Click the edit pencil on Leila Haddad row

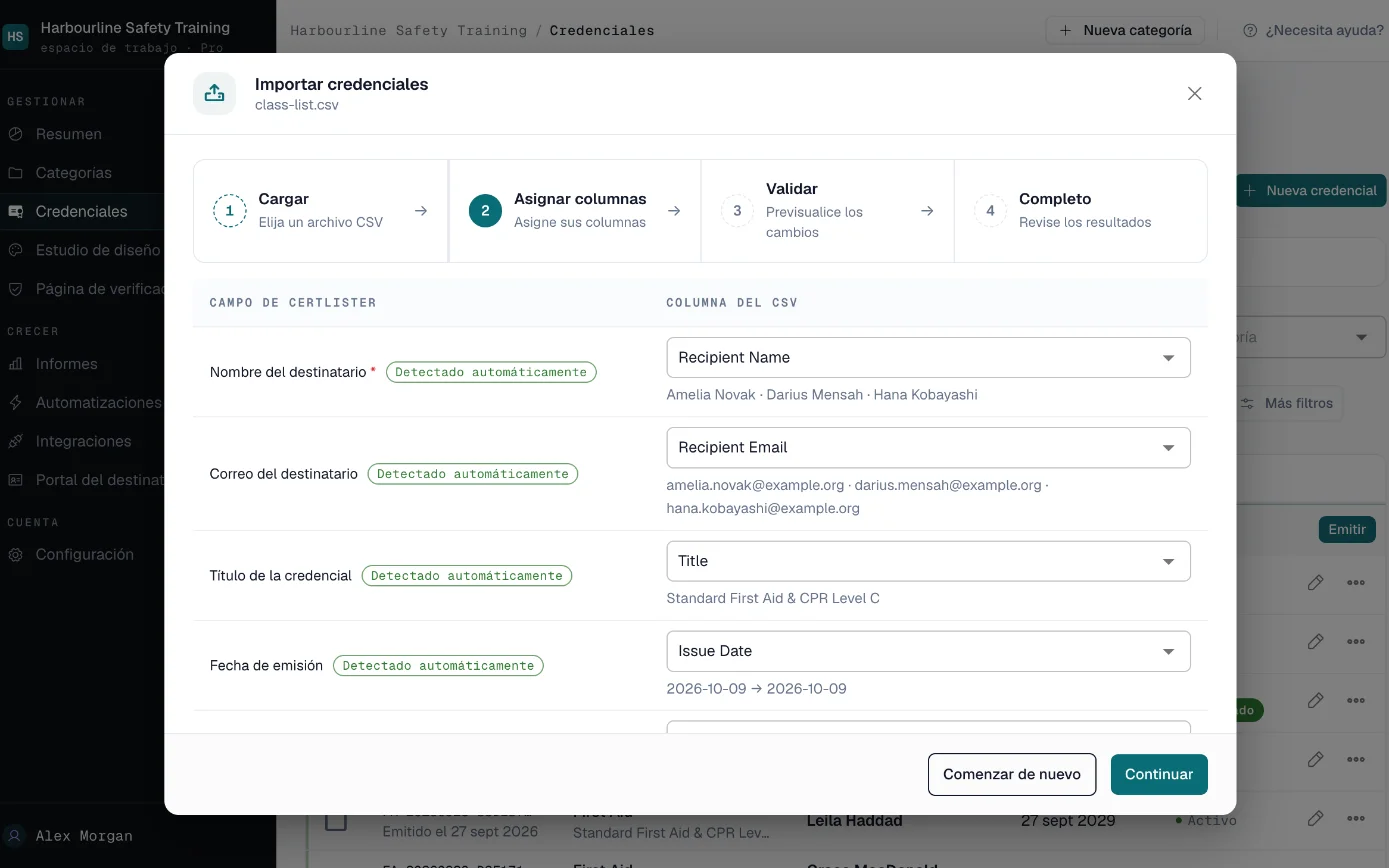click(1315, 818)
